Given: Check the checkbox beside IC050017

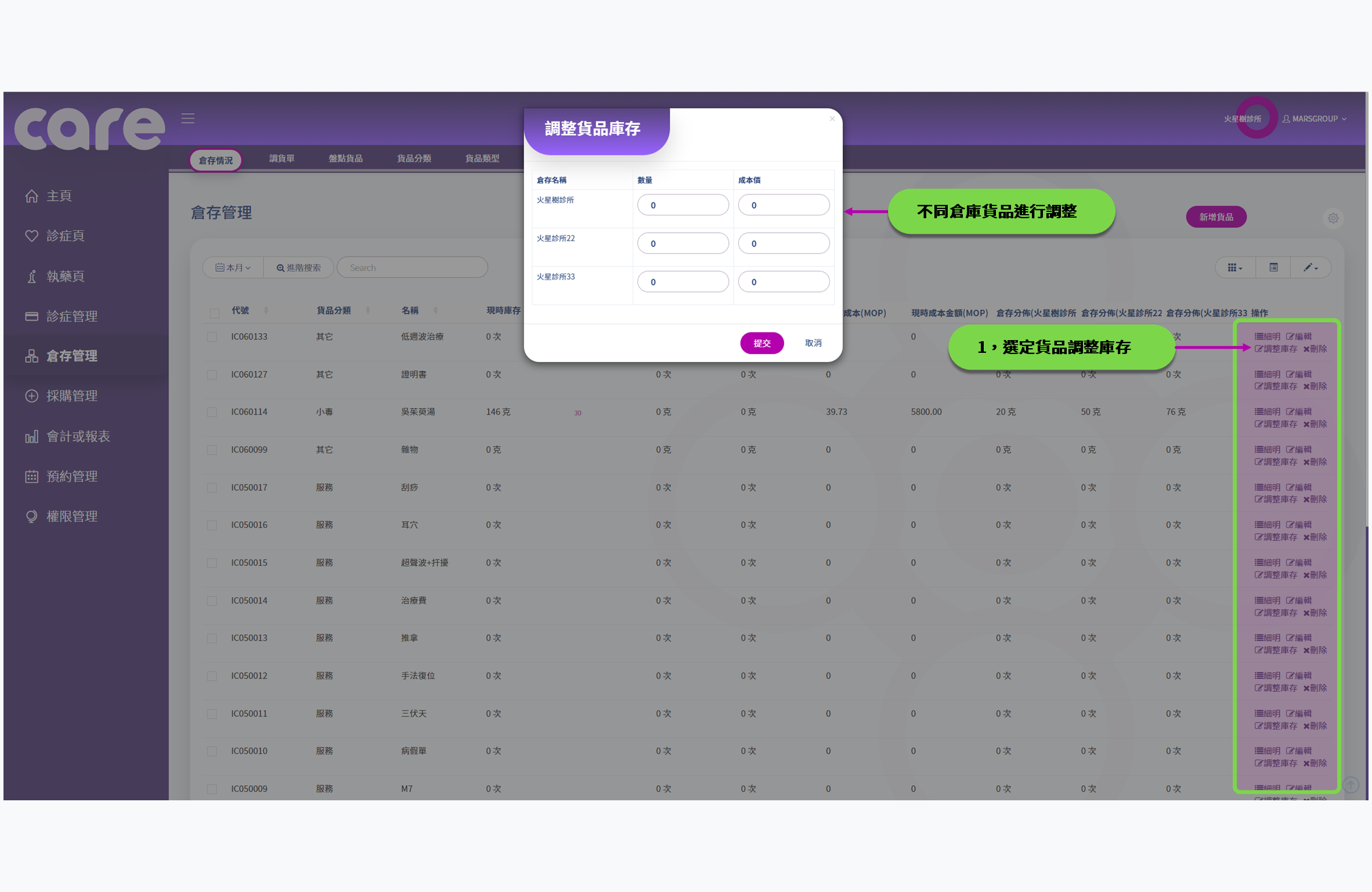Looking at the screenshot, I should coord(212,487).
